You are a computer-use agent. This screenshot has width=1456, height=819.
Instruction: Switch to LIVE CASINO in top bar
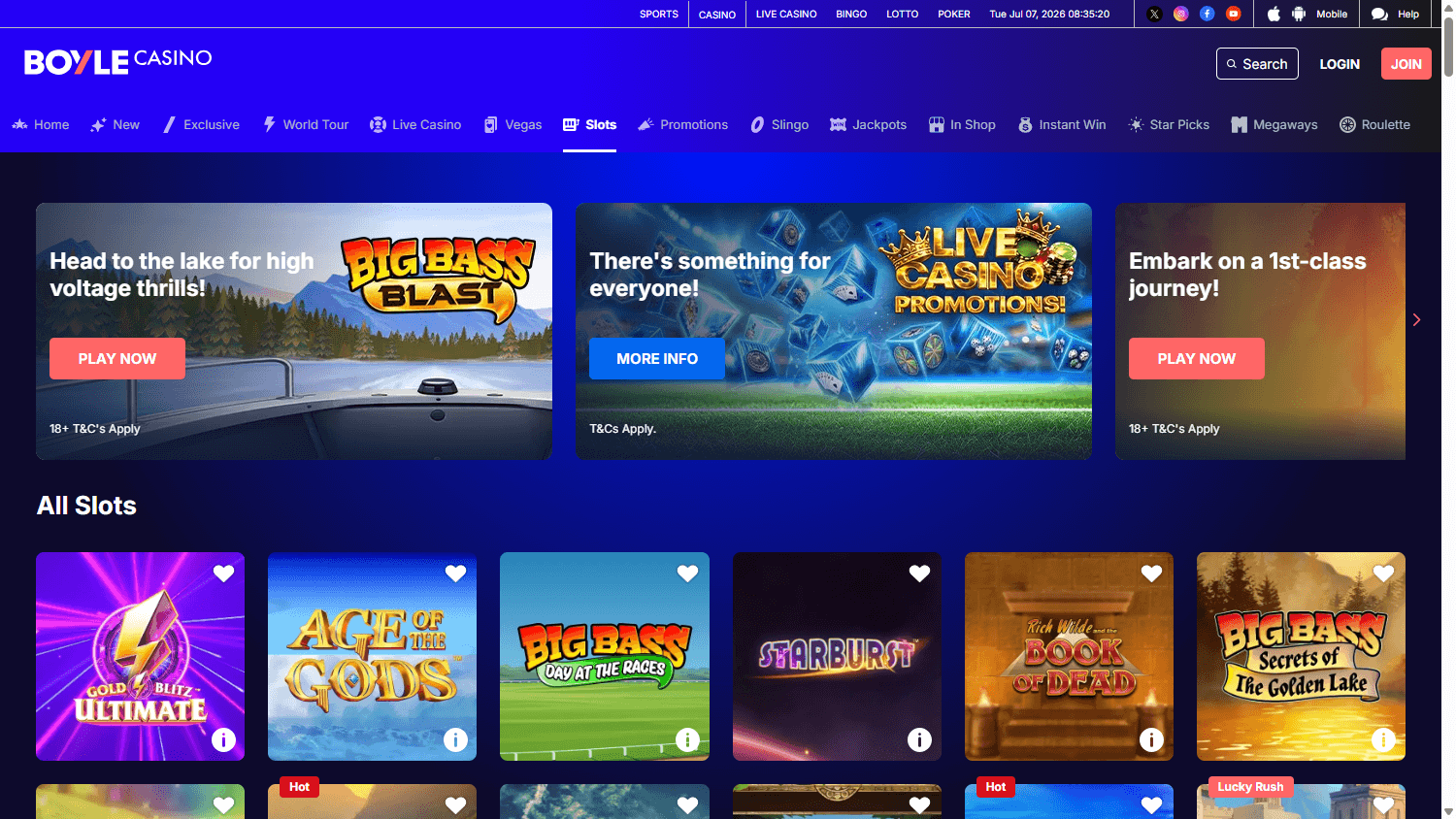(x=786, y=14)
